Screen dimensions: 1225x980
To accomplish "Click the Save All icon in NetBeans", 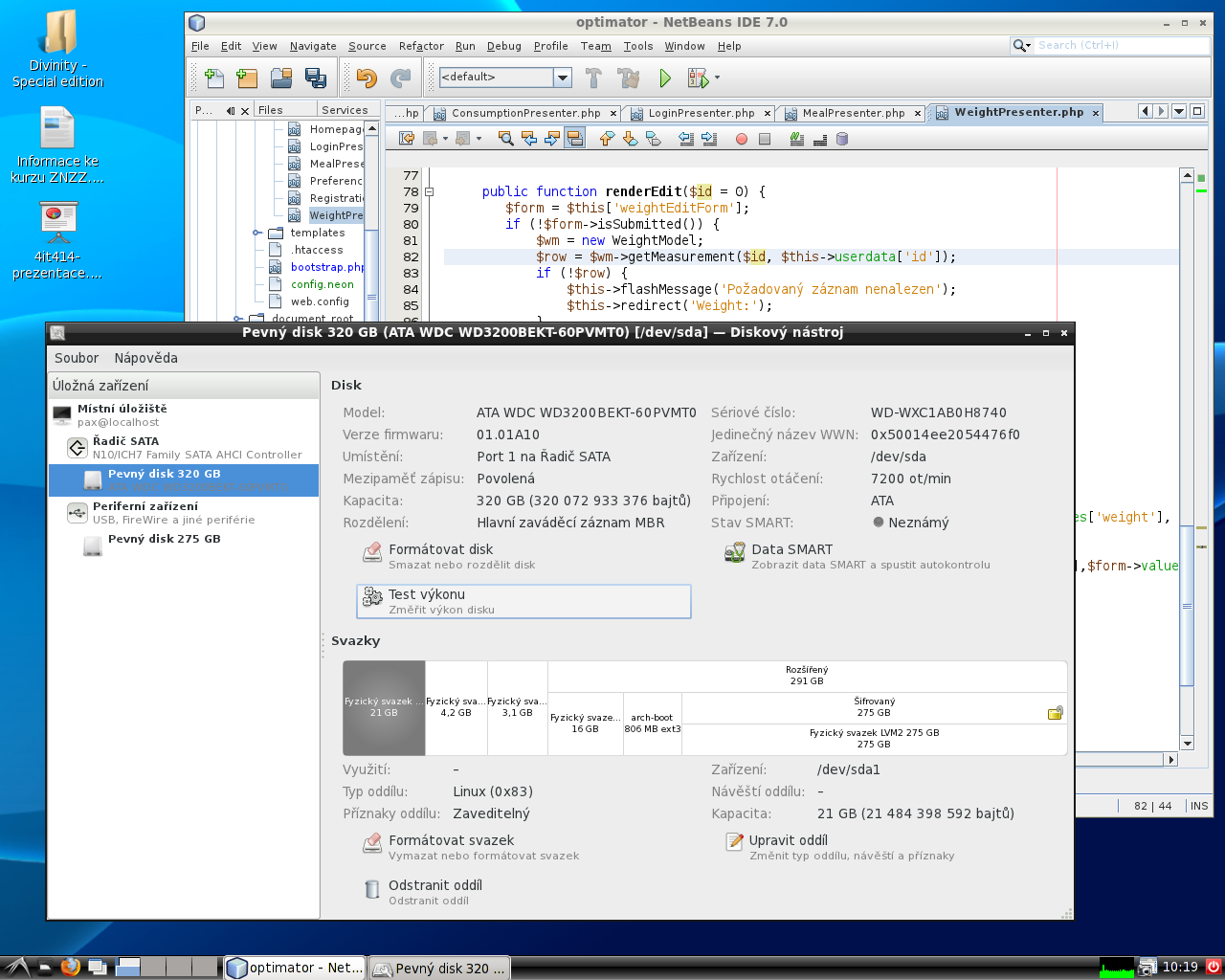I will point(315,78).
